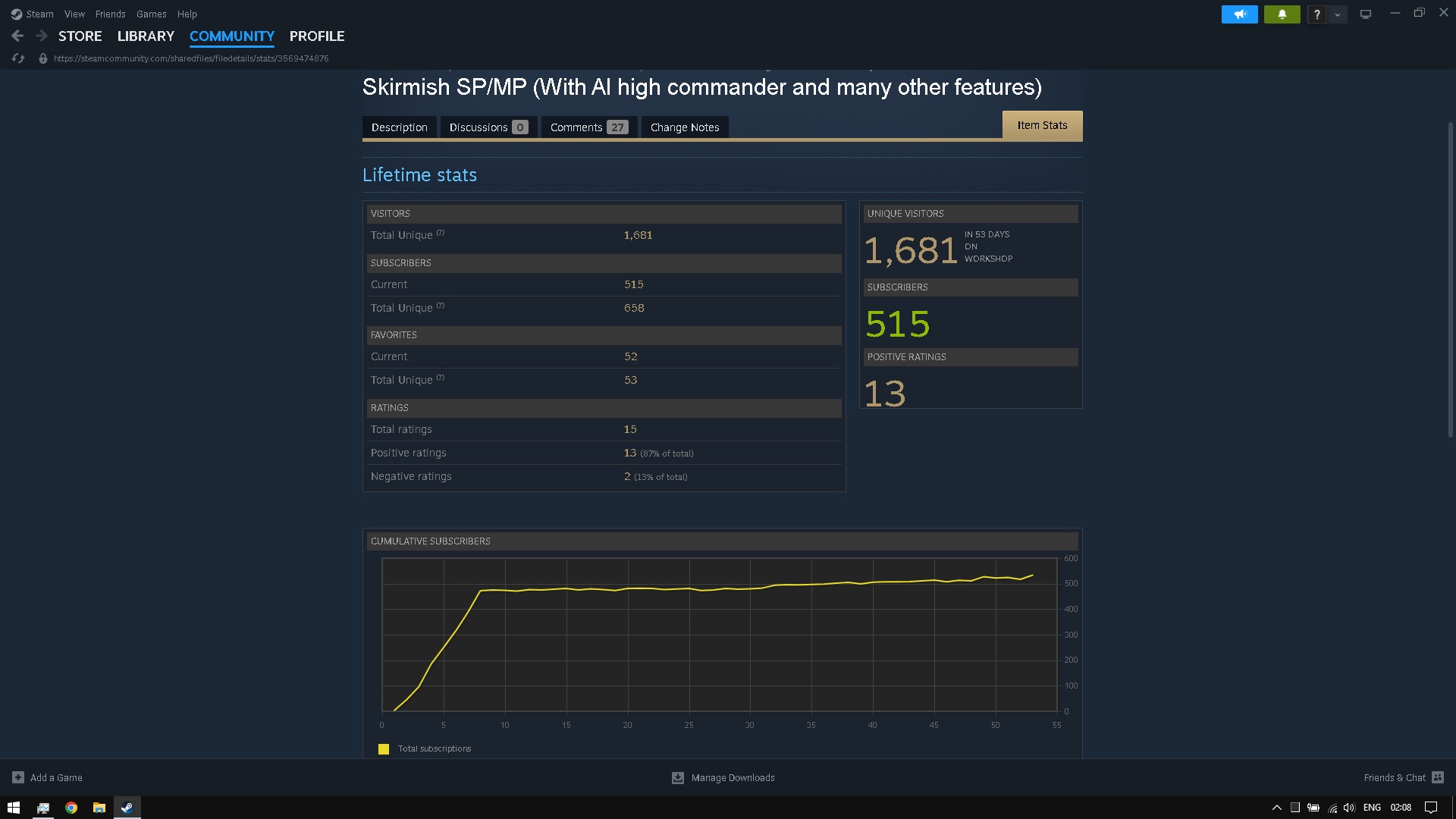Click the question mark help icon
This screenshot has width=1456, height=819.
click(1317, 14)
